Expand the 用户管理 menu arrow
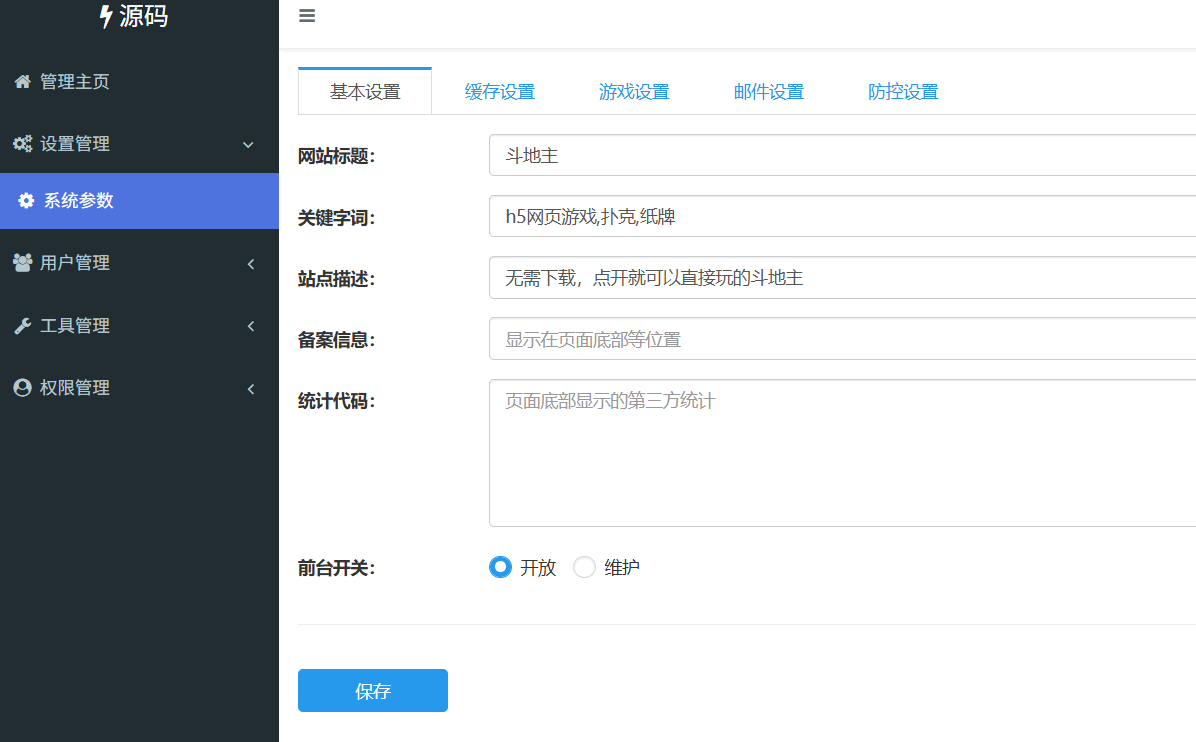 tap(250, 264)
